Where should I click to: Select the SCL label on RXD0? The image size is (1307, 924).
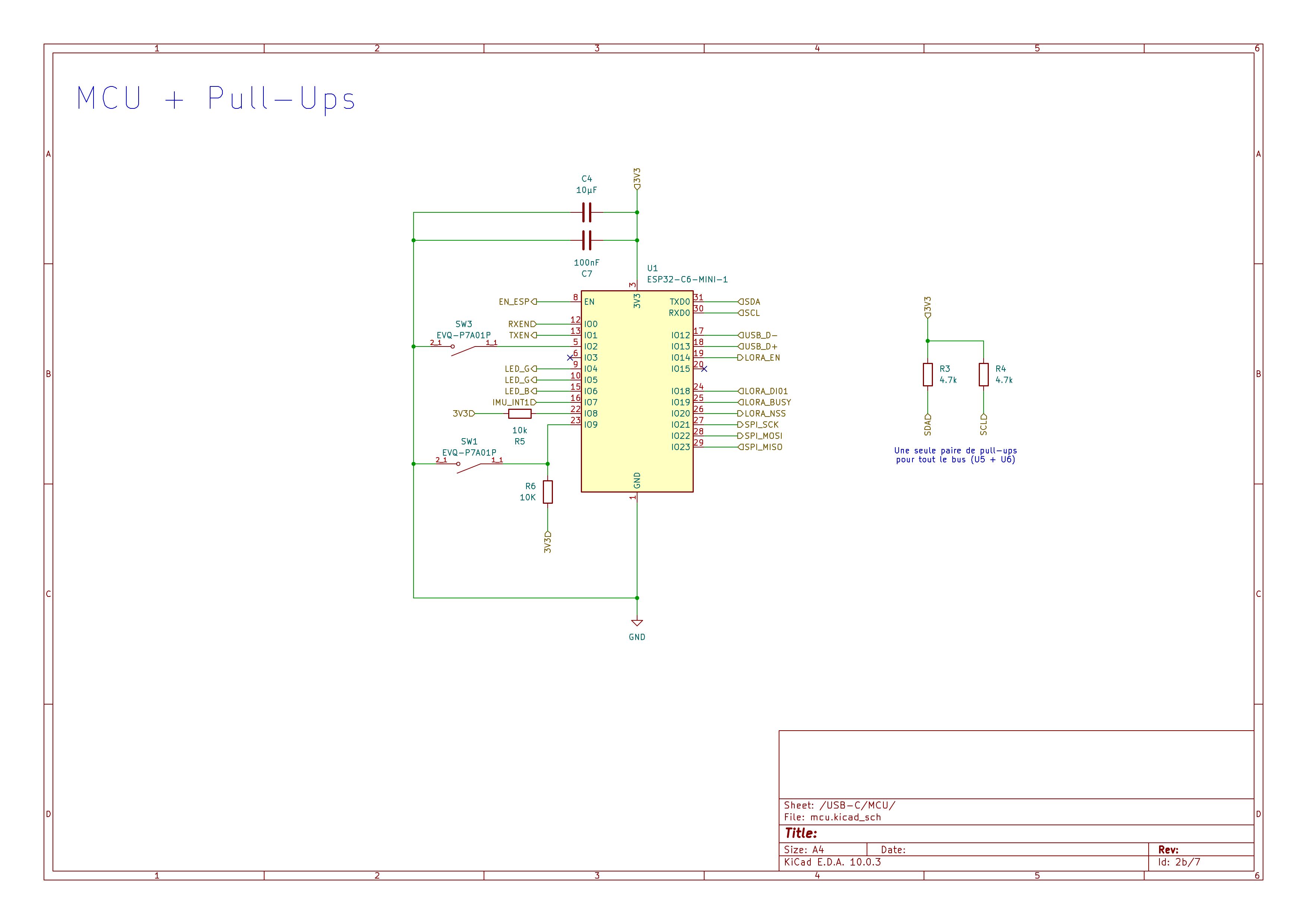pyautogui.click(x=749, y=313)
